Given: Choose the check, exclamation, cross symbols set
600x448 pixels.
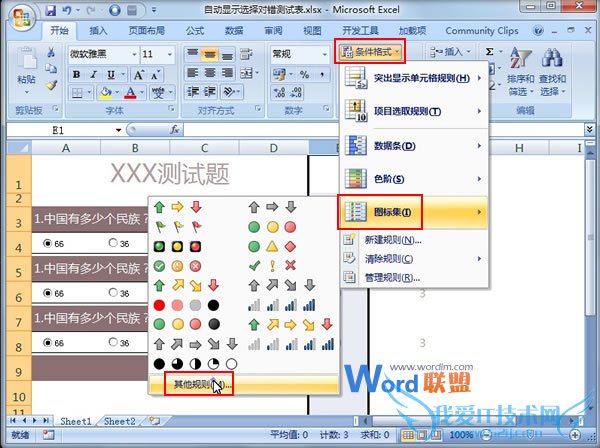Looking at the screenshot, I should [272, 266].
